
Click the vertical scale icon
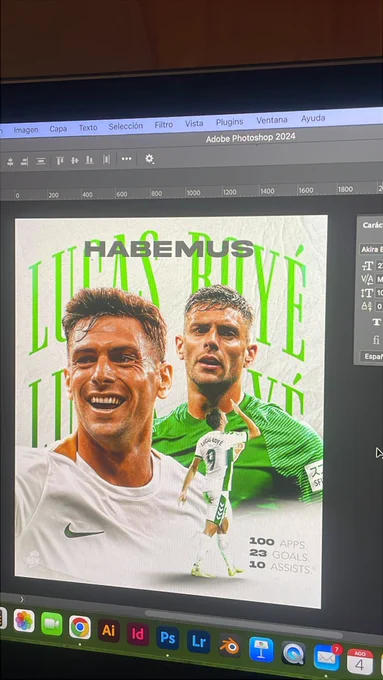point(367,293)
